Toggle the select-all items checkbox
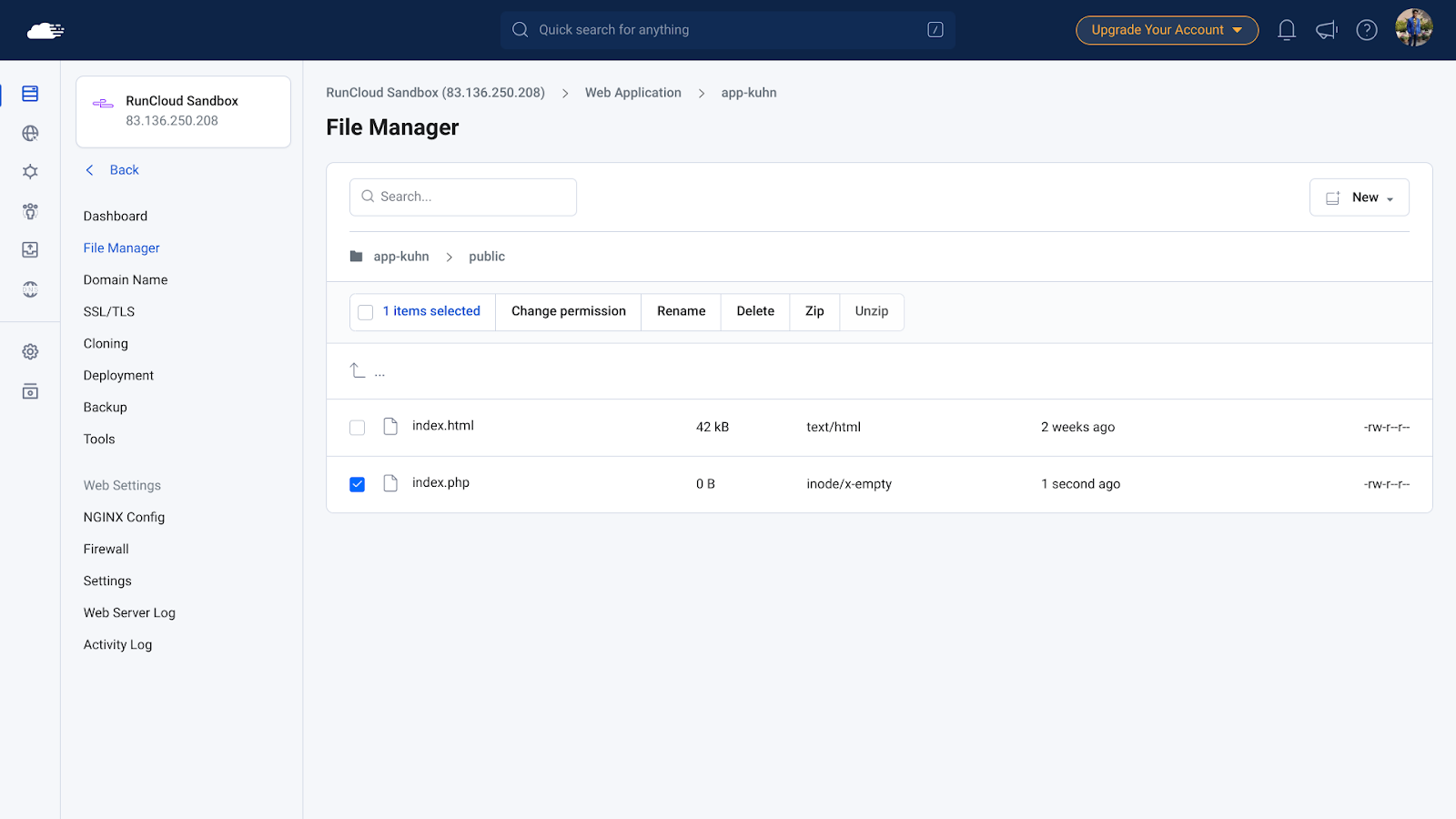Image resolution: width=1456 pixels, height=819 pixels. [x=366, y=312]
